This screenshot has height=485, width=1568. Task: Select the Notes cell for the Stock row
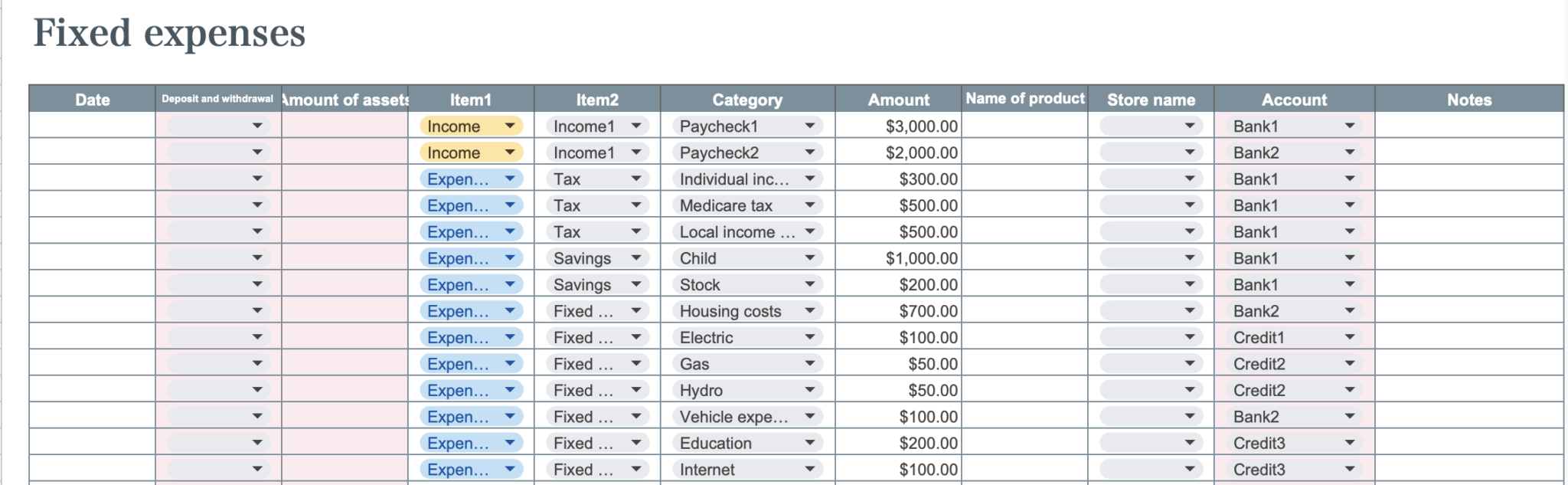tap(1468, 284)
